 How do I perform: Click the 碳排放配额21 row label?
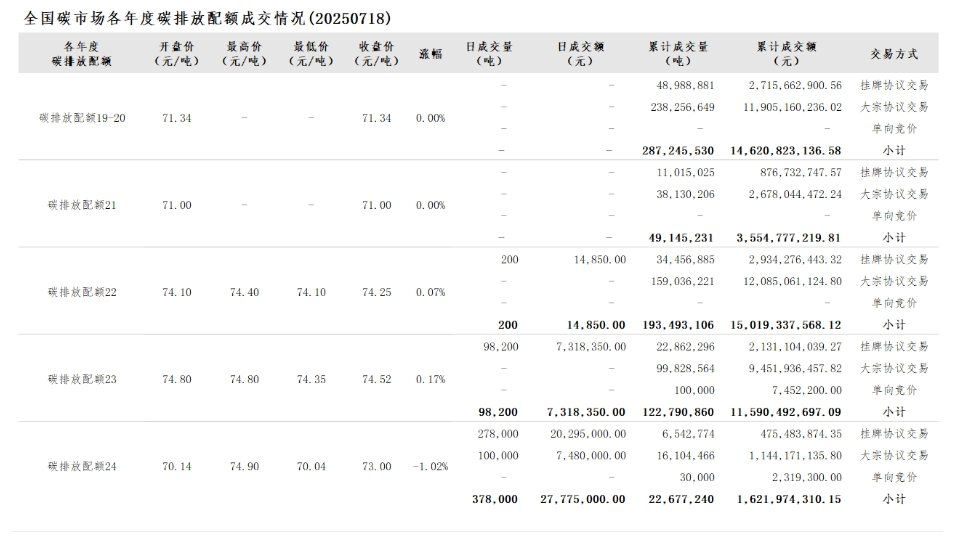(83, 205)
